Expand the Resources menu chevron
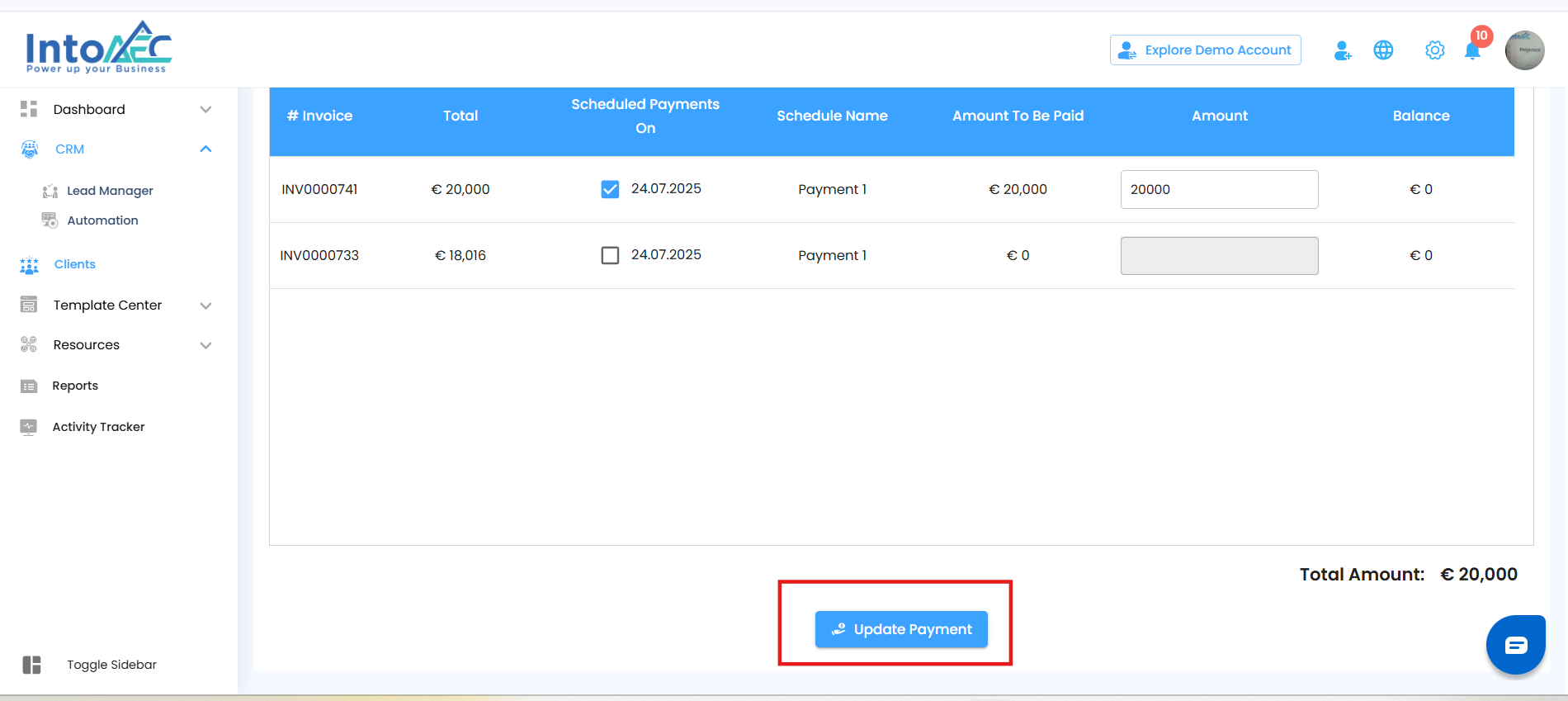This screenshot has height=701, width=1568. (206, 345)
